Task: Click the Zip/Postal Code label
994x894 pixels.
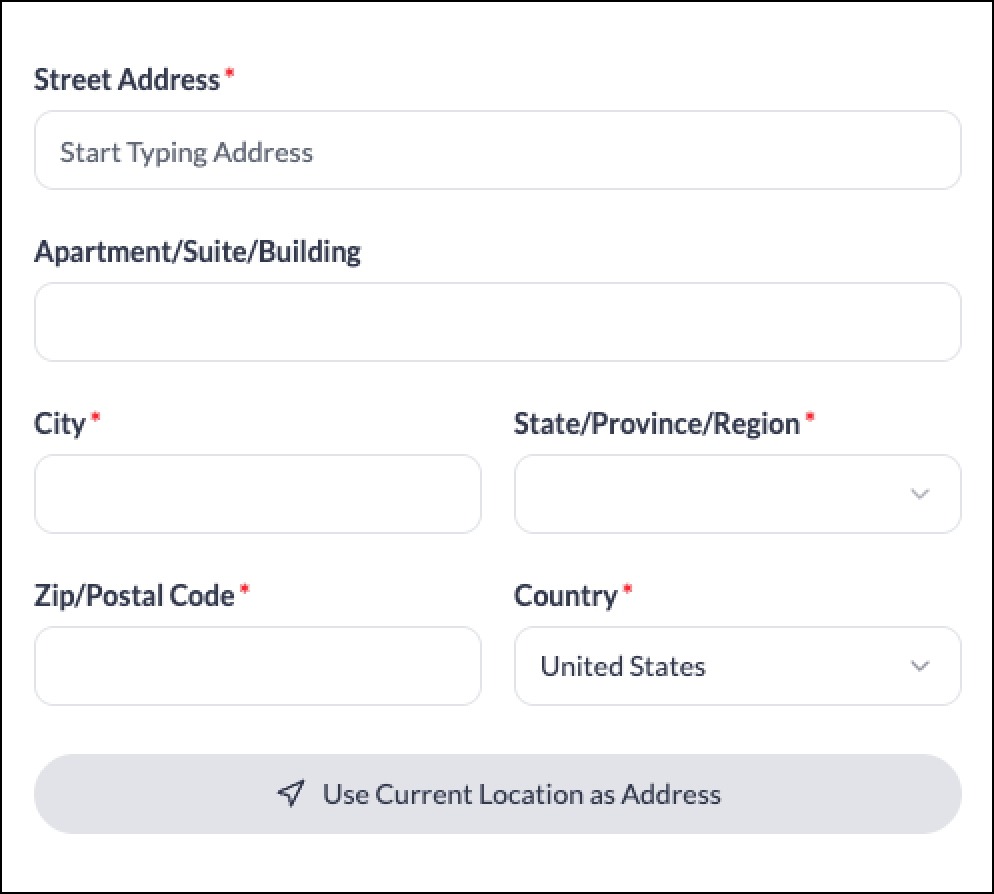Action: tap(134, 596)
